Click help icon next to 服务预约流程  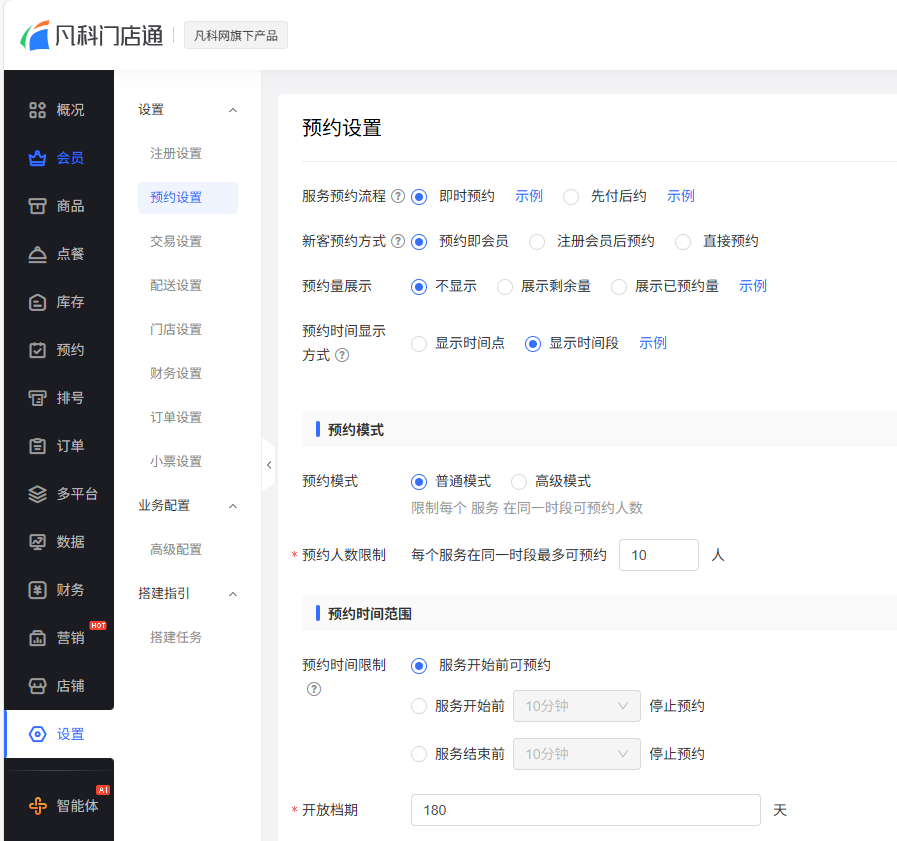398,197
